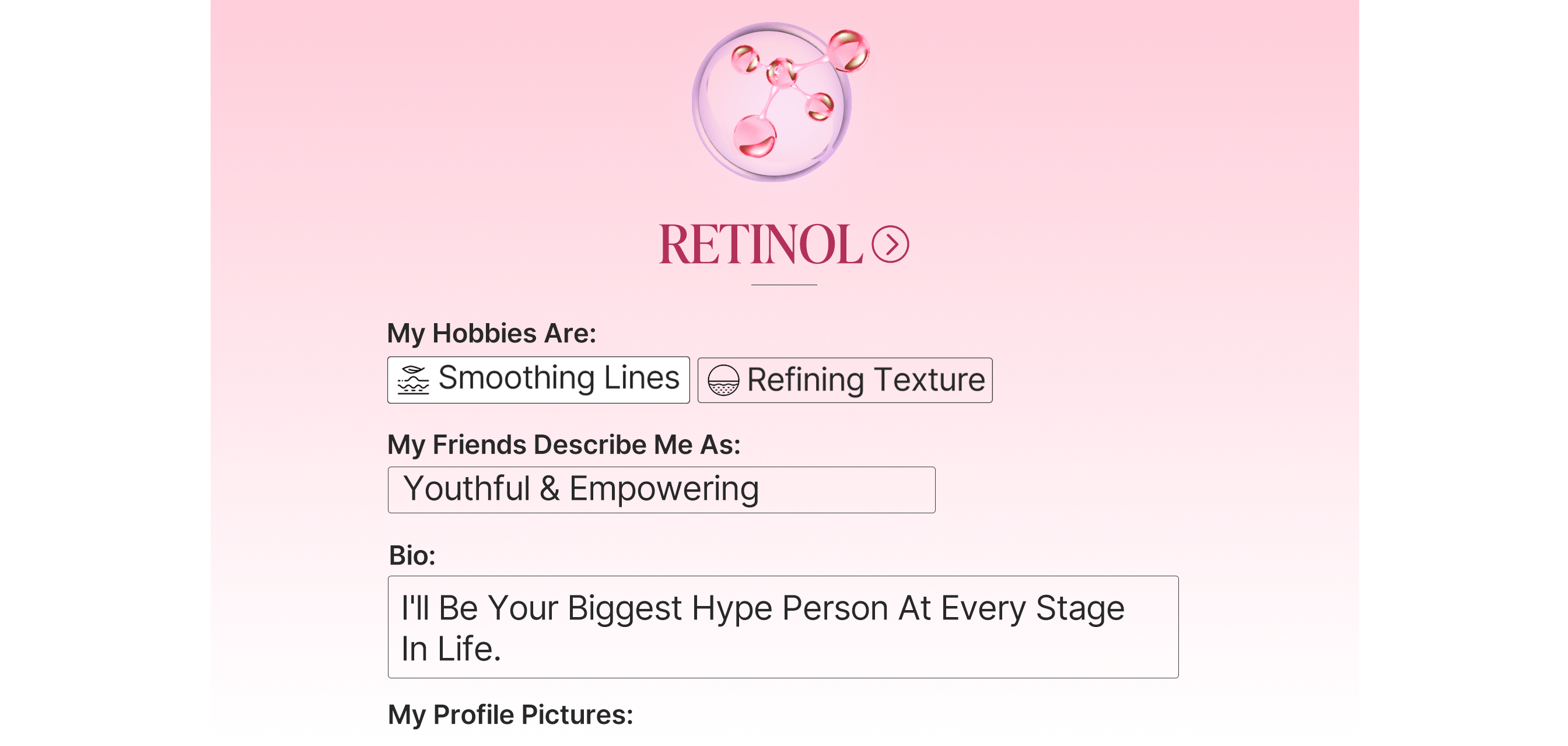Viewport: 1568px width, 746px height.
Task: Click the My Hobbies Are label
Action: click(491, 334)
